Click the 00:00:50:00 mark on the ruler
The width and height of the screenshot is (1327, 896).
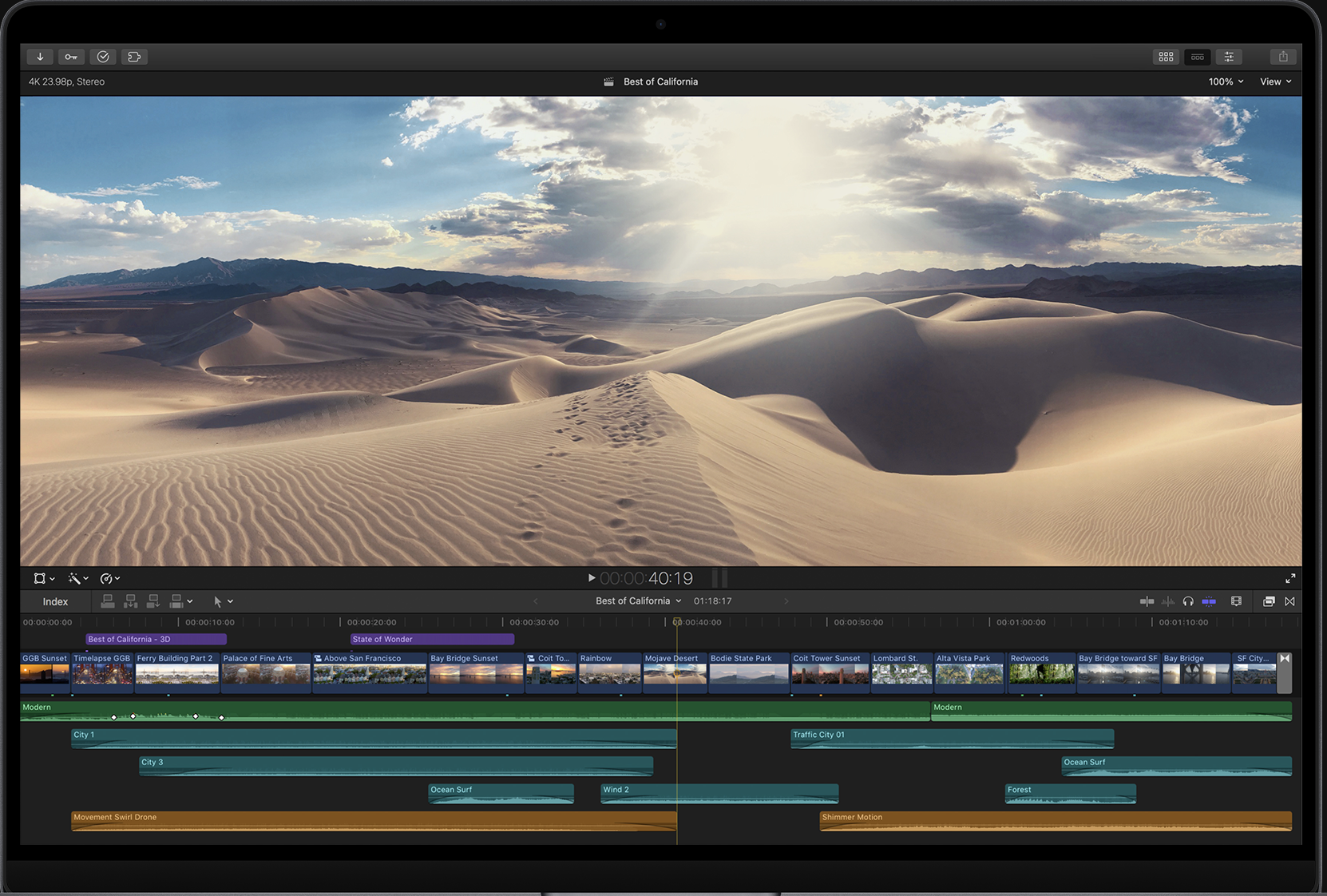point(827,622)
